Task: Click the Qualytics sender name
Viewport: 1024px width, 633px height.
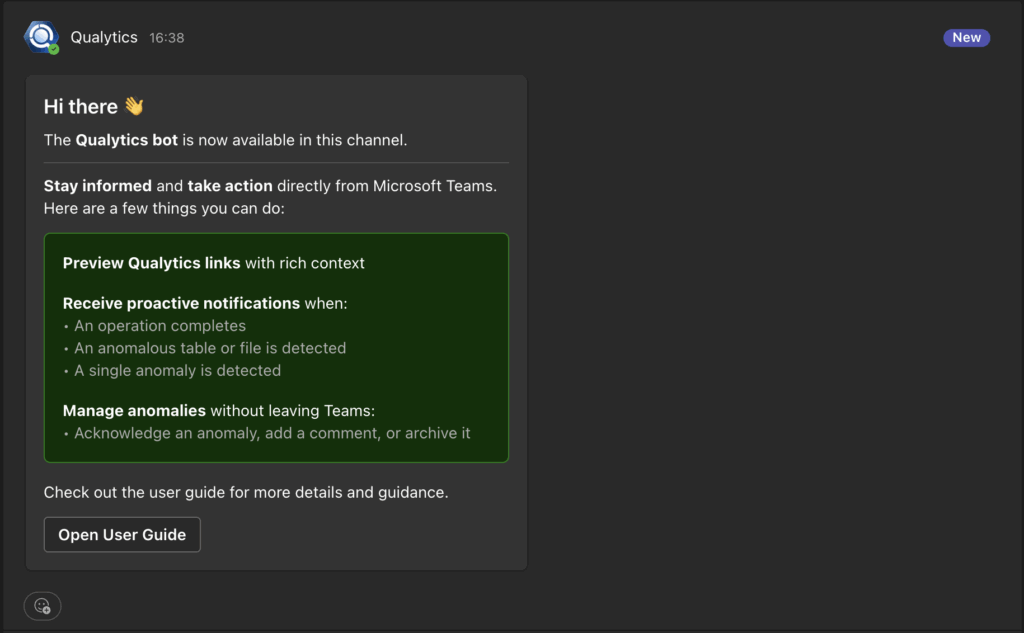Action: tap(104, 37)
